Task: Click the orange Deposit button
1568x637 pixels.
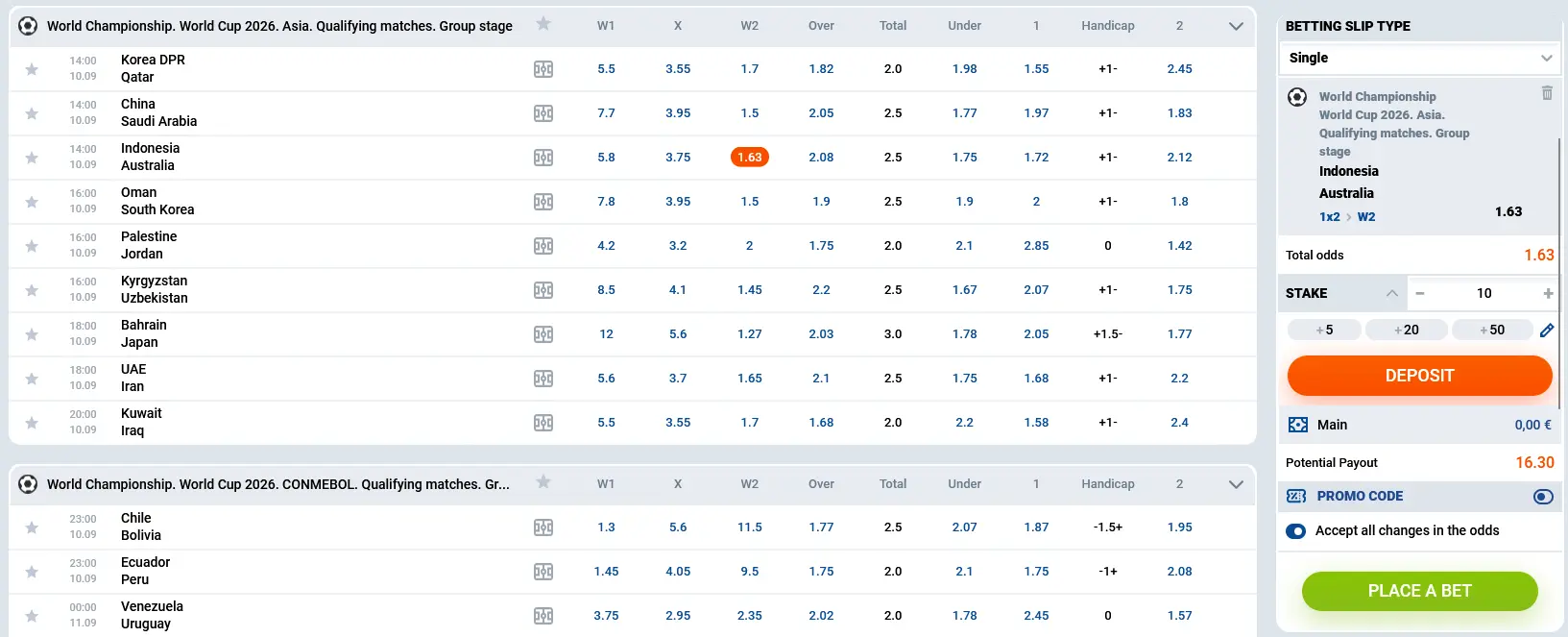Action: pyautogui.click(x=1419, y=376)
